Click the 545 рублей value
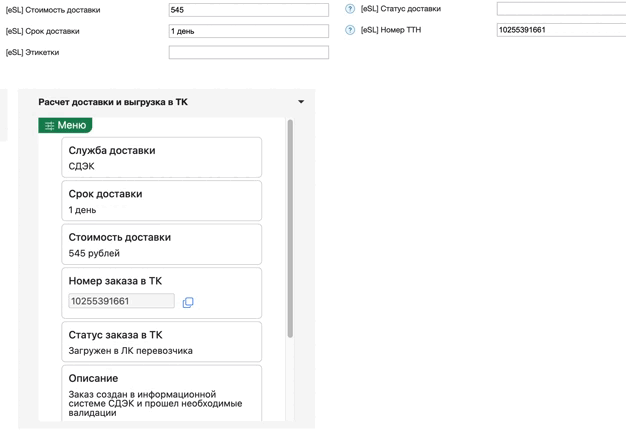This screenshot has height=430, width=626. (x=94, y=253)
